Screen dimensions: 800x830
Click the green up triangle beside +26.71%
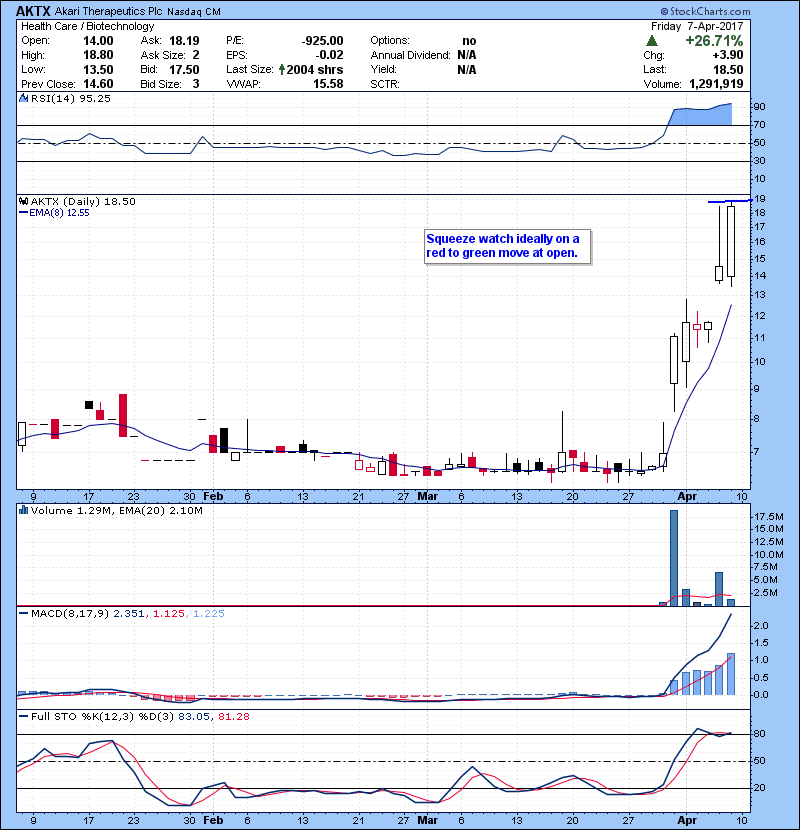tap(652, 41)
